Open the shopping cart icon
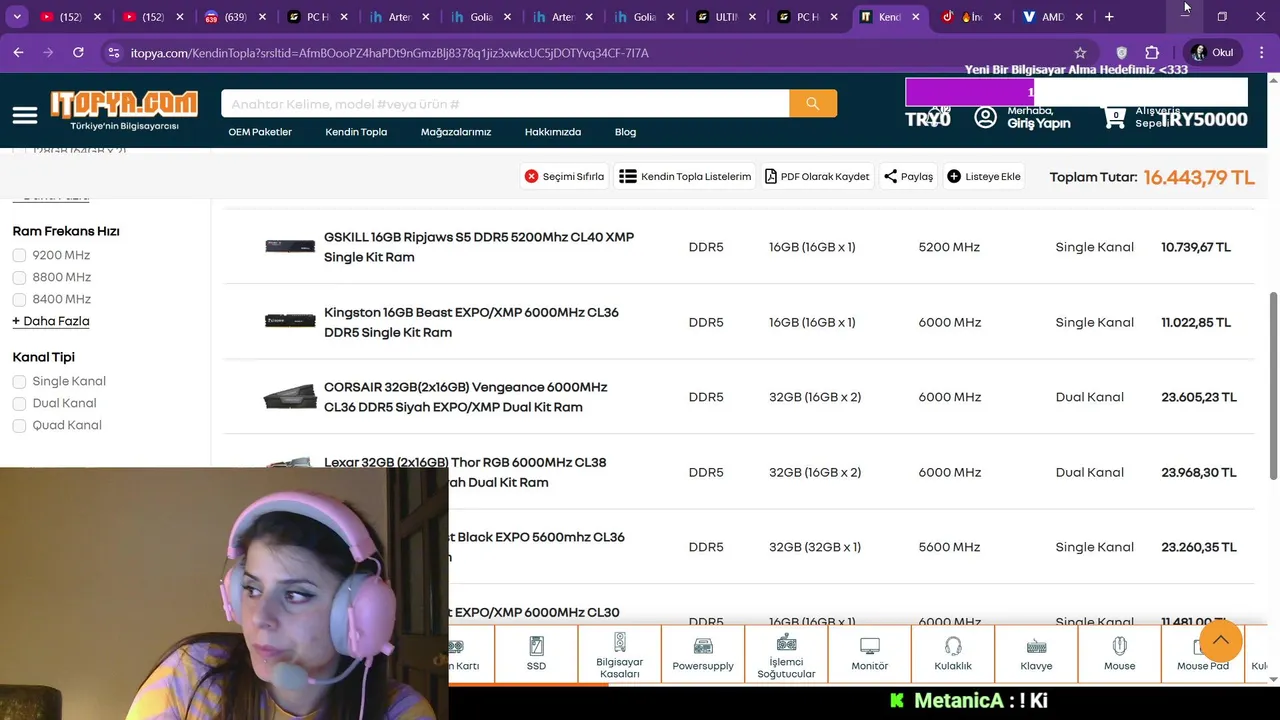Screen dimensions: 1280x720 coord(1114,118)
